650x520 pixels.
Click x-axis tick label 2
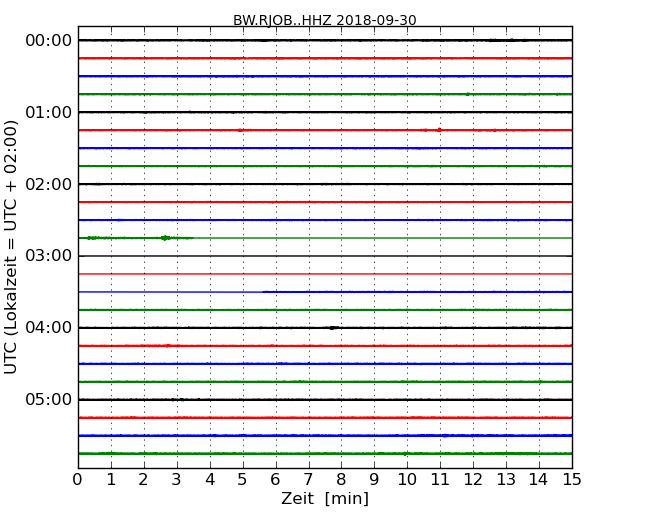pyautogui.click(x=143, y=479)
